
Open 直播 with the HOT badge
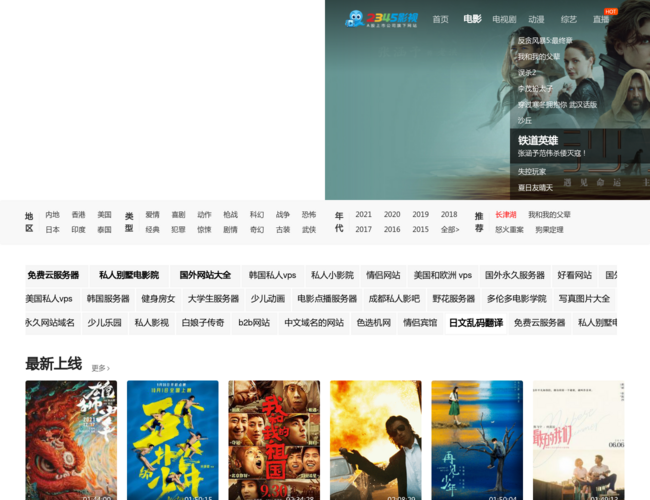point(601,19)
